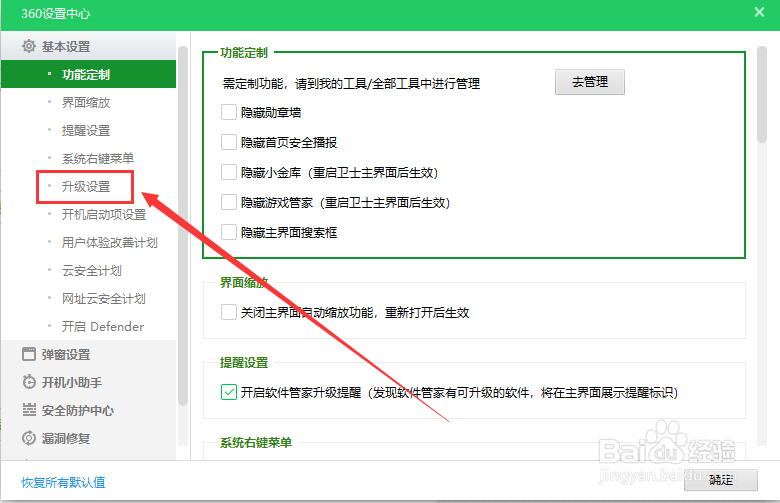Toggle 隐藏游戏管家 checkbox
The height and width of the screenshot is (503, 780).
coord(229,202)
